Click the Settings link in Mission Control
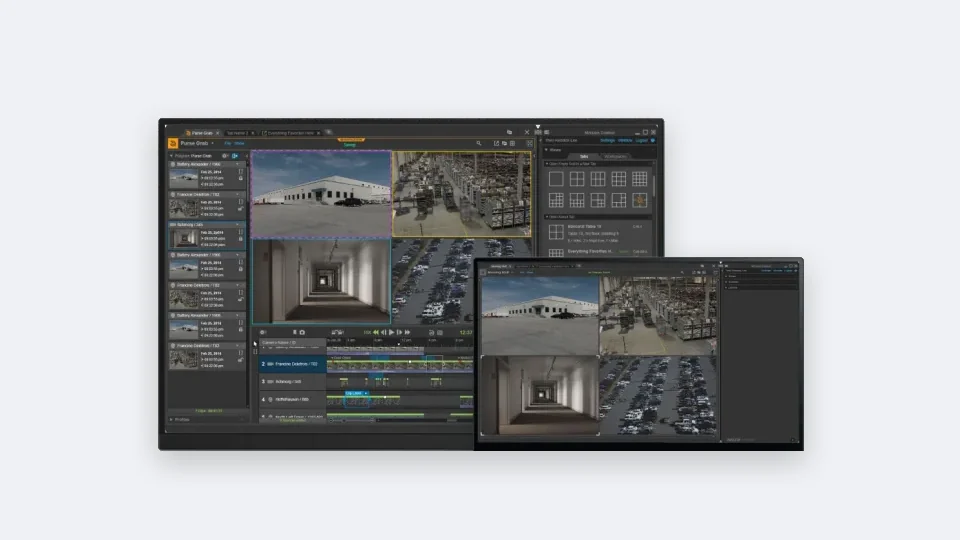The height and width of the screenshot is (540, 960). point(607,140)
